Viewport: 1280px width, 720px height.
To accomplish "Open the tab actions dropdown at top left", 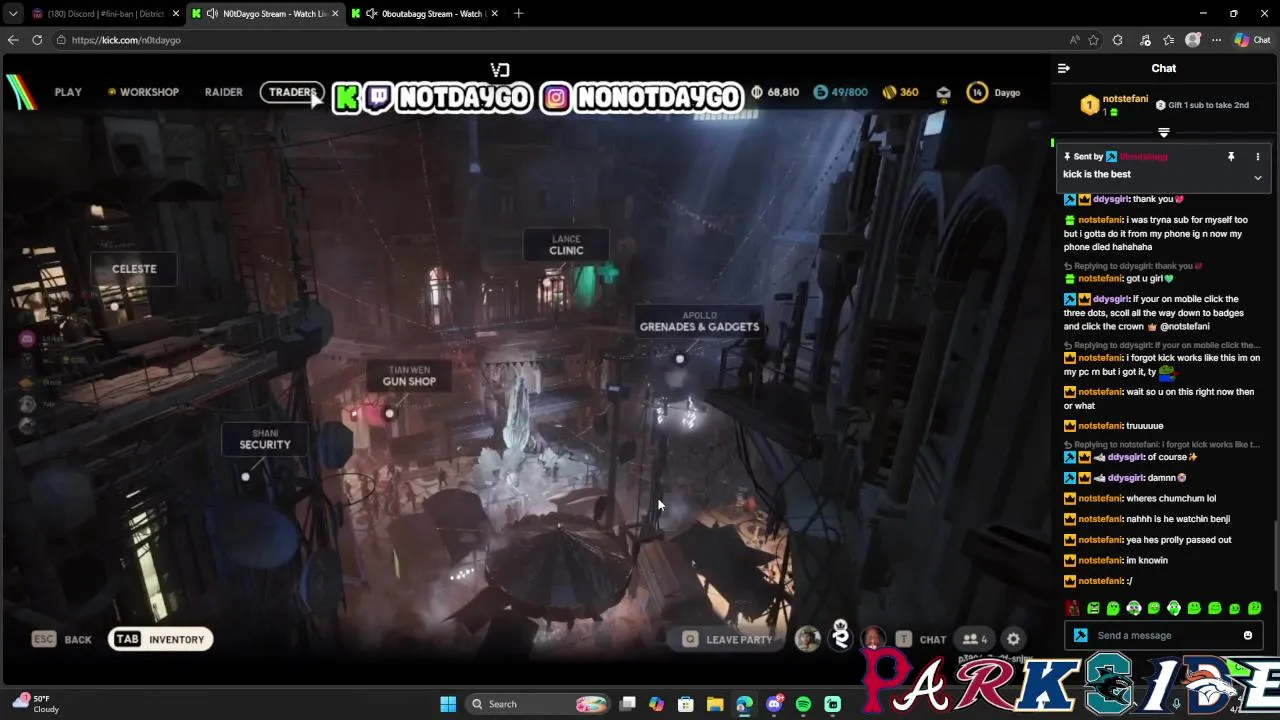I will click(x=12, y=13).
